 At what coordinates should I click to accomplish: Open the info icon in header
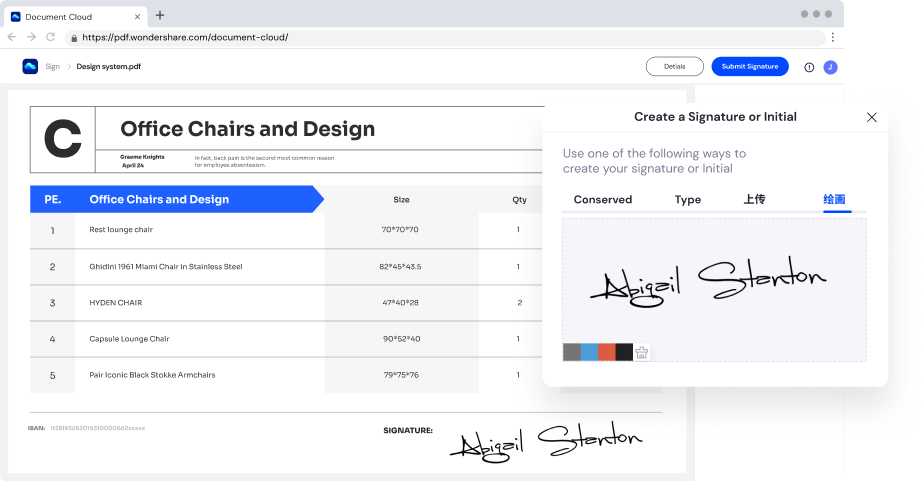[809, 67]
